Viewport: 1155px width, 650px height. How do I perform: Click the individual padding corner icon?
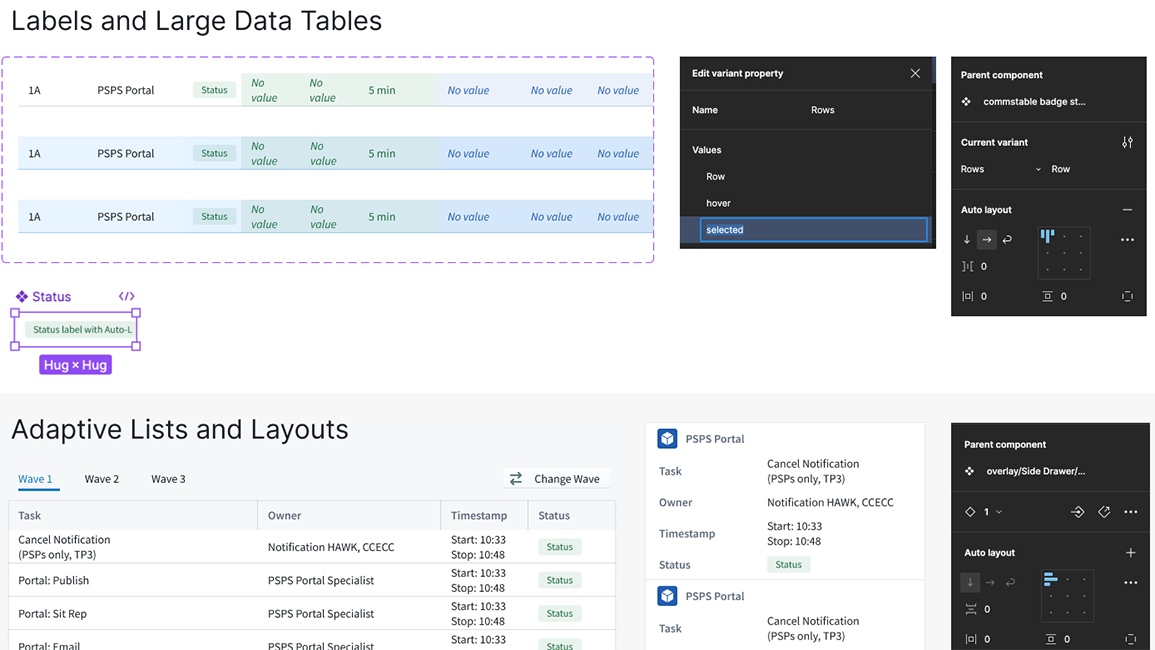1128,296
